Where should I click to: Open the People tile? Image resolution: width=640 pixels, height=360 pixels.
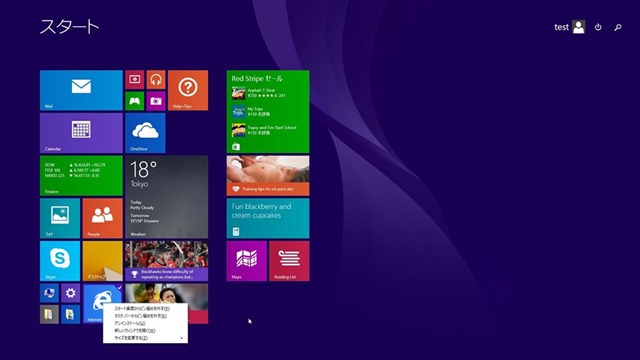pos(102,218)
